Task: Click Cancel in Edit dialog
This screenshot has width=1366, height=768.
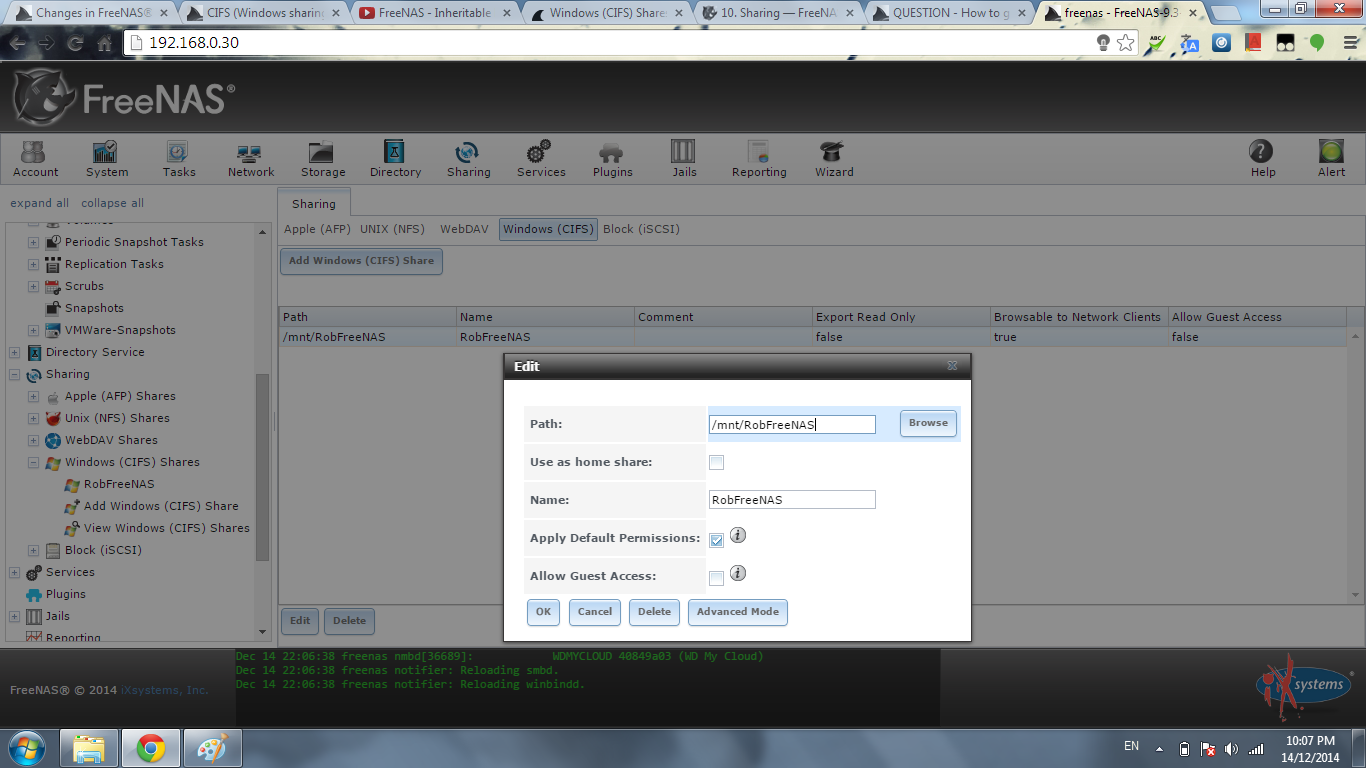Action: click(594, 612)
